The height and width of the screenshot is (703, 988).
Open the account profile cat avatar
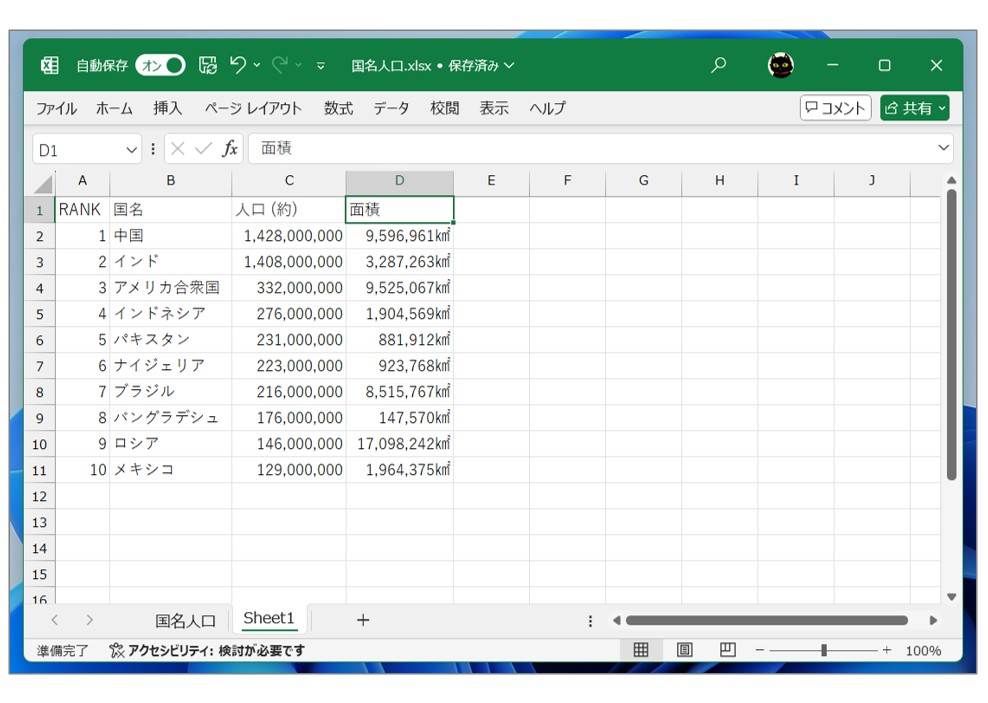(x=781, y=65)
